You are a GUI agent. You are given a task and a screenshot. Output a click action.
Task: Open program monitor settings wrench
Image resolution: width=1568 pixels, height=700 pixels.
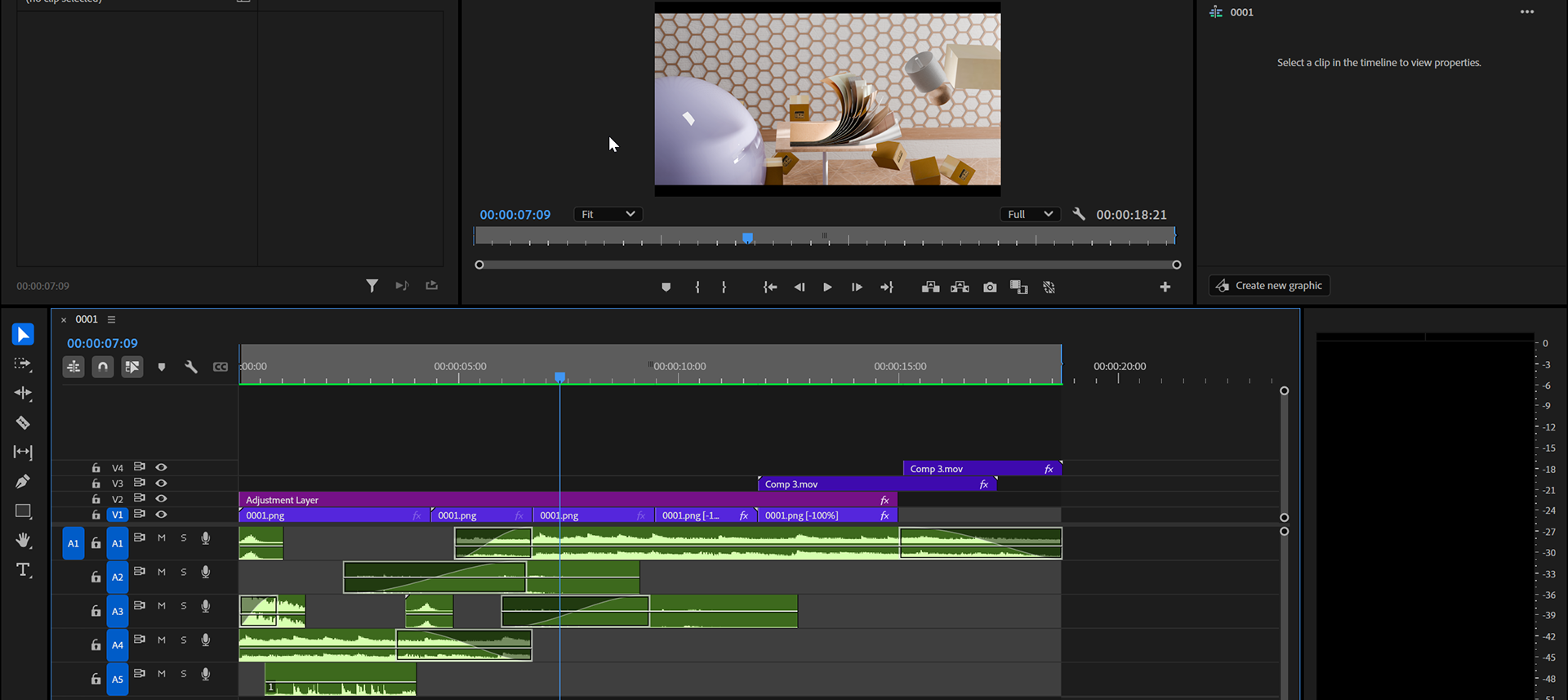pyautogui.click(x=1079, y=214)
